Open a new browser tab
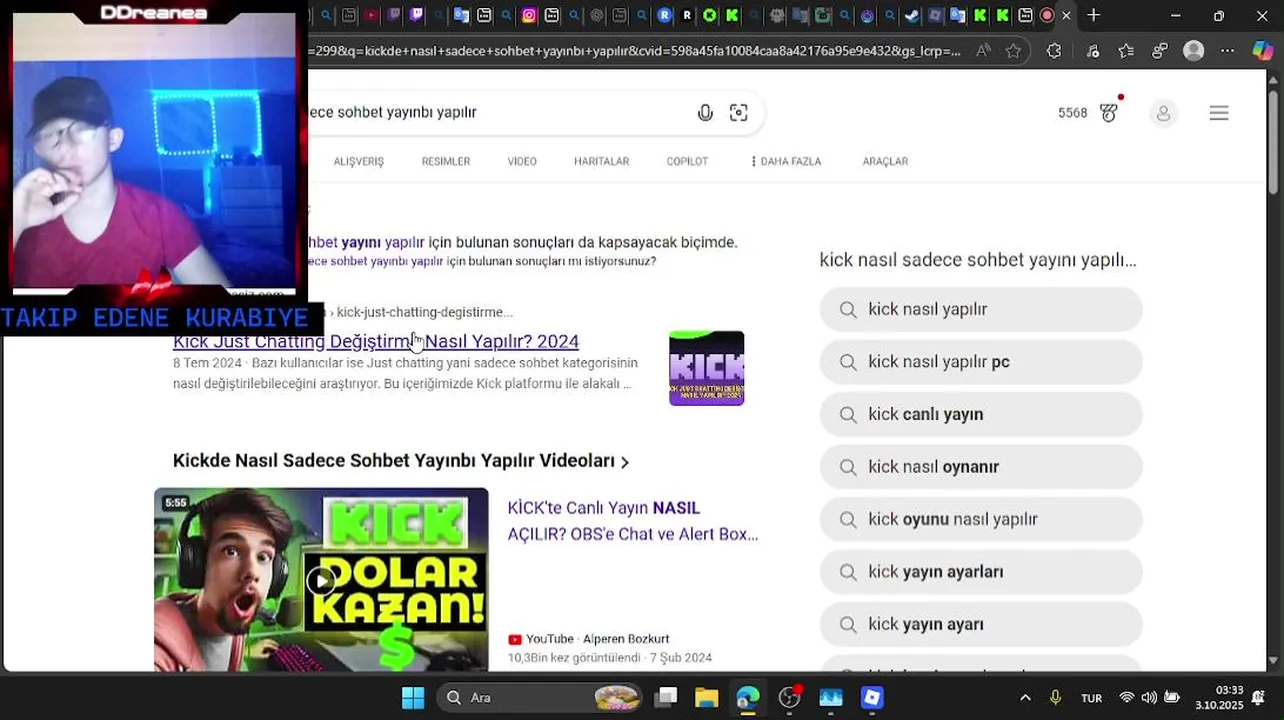 pyautogui.click(x=1094, y=15)
